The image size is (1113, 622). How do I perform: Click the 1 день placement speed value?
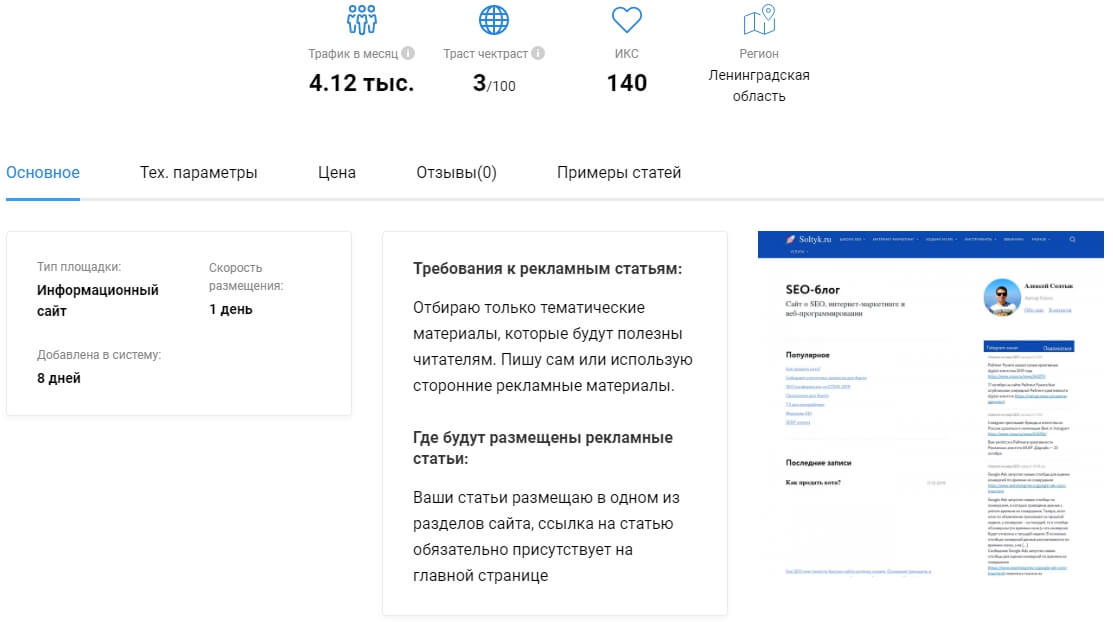click(x=231, y=310)
